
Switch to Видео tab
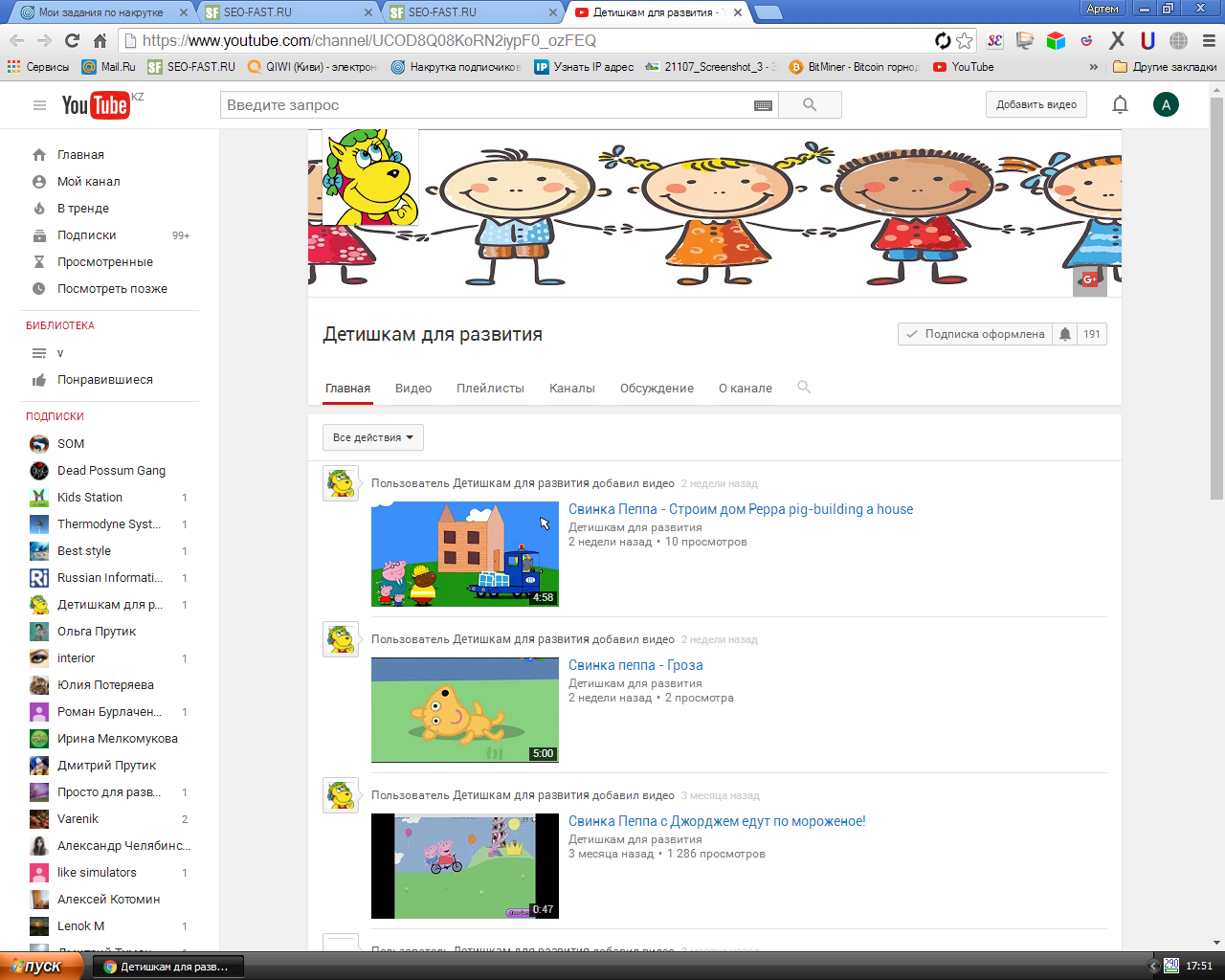point(413,388)
